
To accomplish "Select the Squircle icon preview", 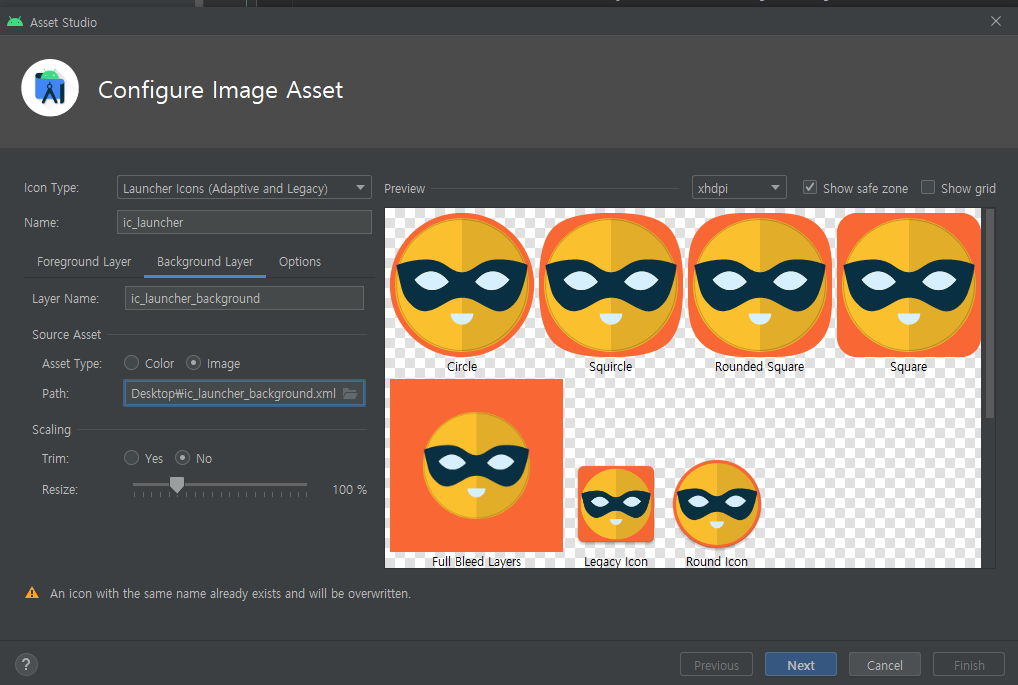I will click(610, 285).
